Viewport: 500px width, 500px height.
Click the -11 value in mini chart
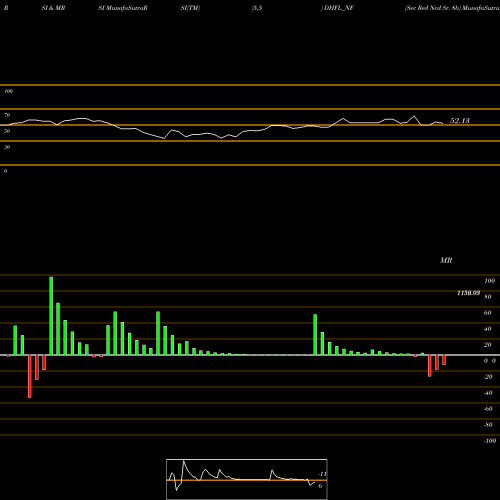coord(322,474)
